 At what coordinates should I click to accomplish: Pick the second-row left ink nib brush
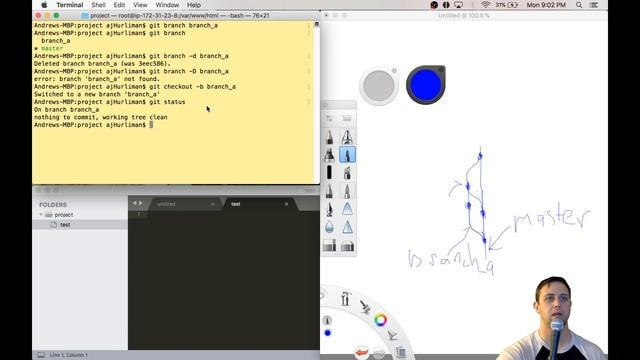[x=329, y=155]
